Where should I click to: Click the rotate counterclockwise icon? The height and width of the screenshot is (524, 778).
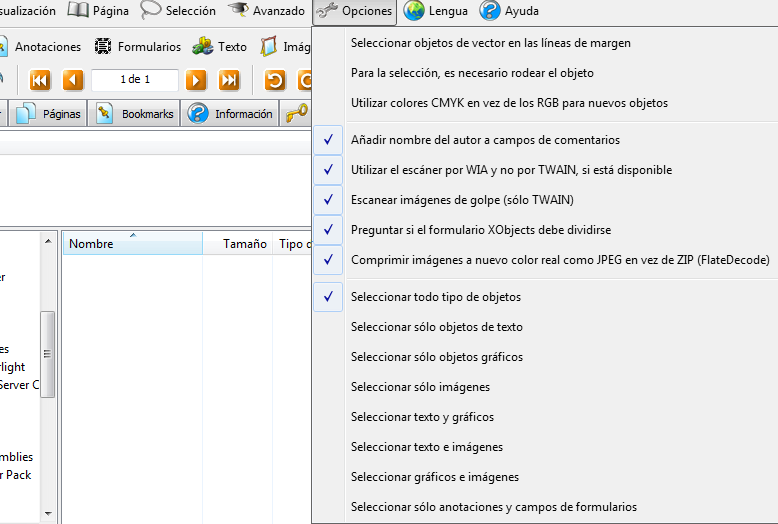tap(274, 80)
